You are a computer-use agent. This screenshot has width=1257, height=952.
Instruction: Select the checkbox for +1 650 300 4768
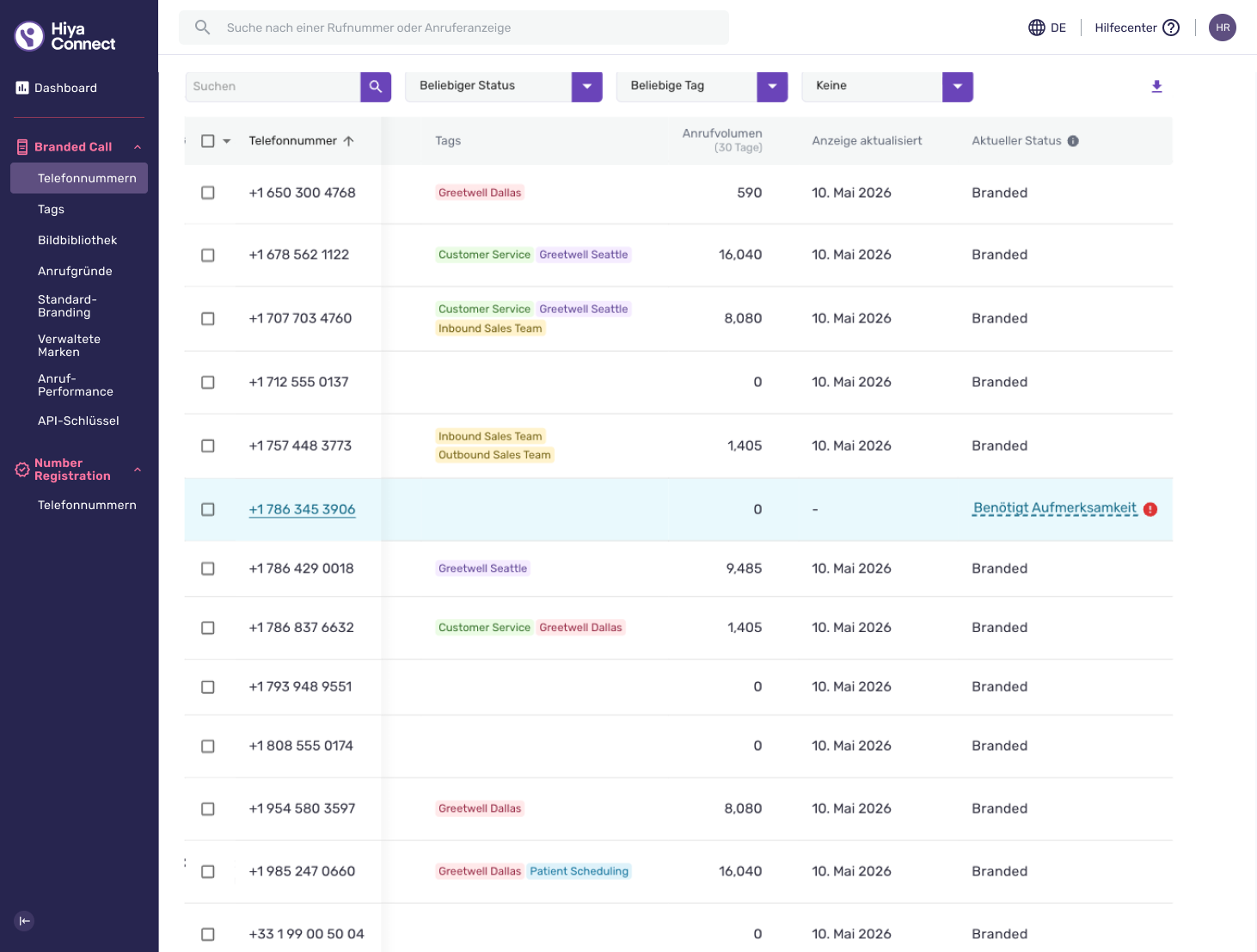click(x=208, y=193)
